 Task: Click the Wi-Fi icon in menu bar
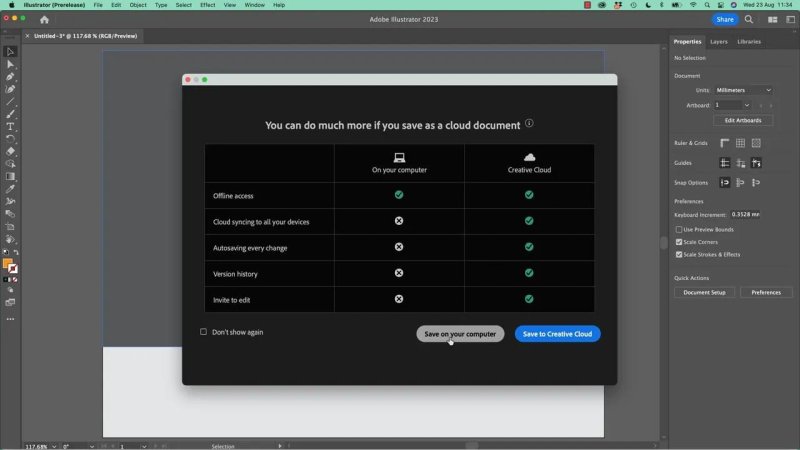[x=693, y=5]
